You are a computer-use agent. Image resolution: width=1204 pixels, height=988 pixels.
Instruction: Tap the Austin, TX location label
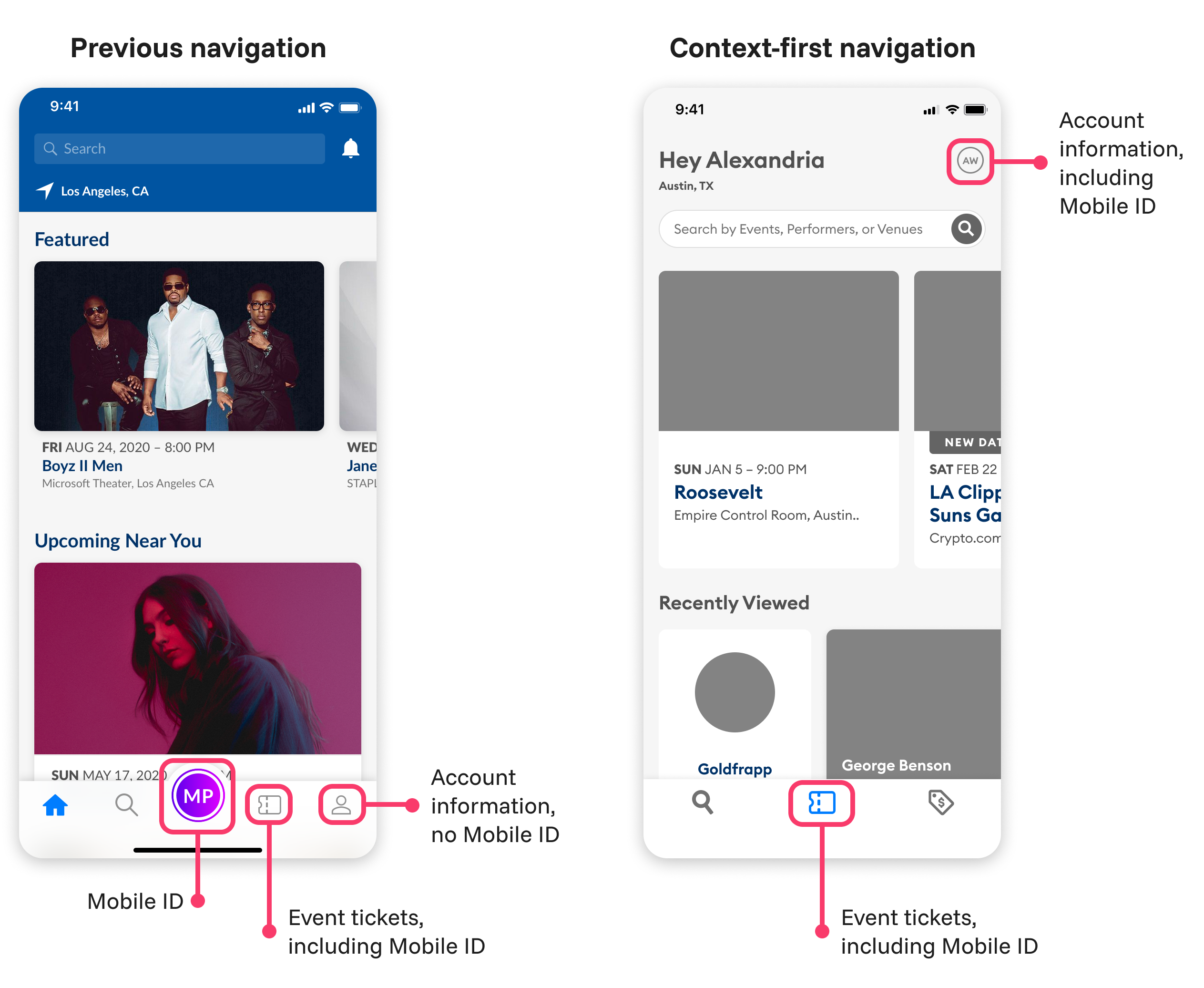coord(685,186)
